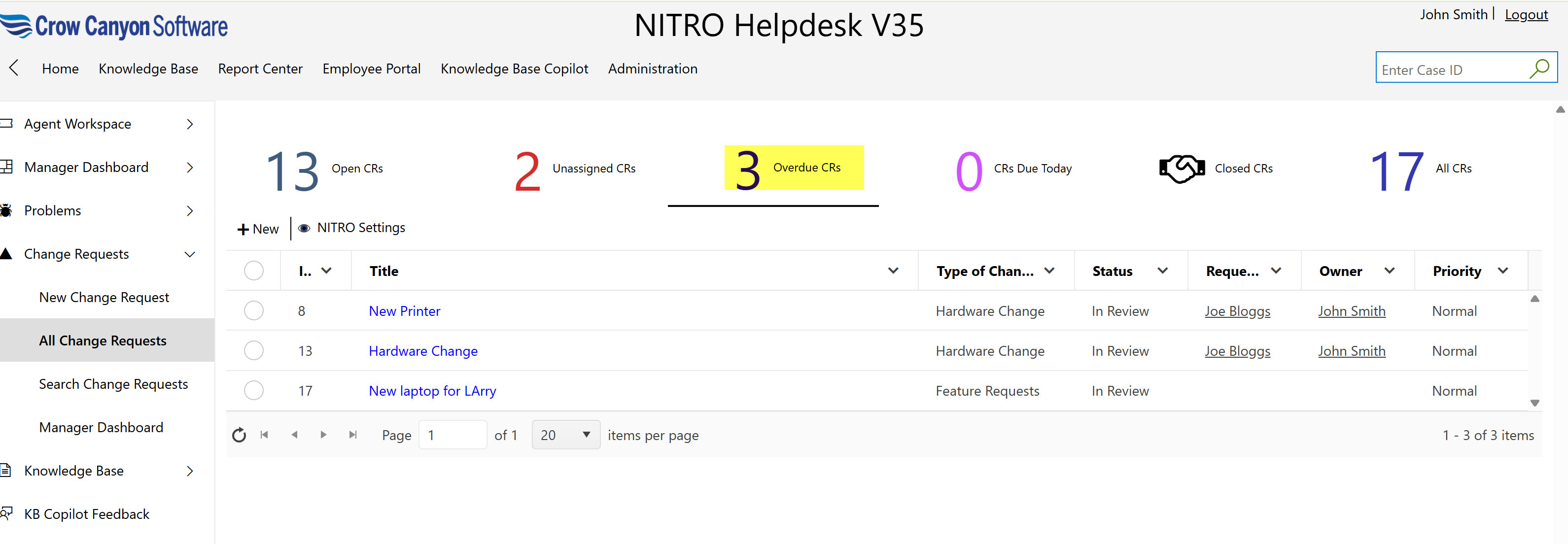Click inside the Enter Case ID field
1568x544 pixels.
1449,69
